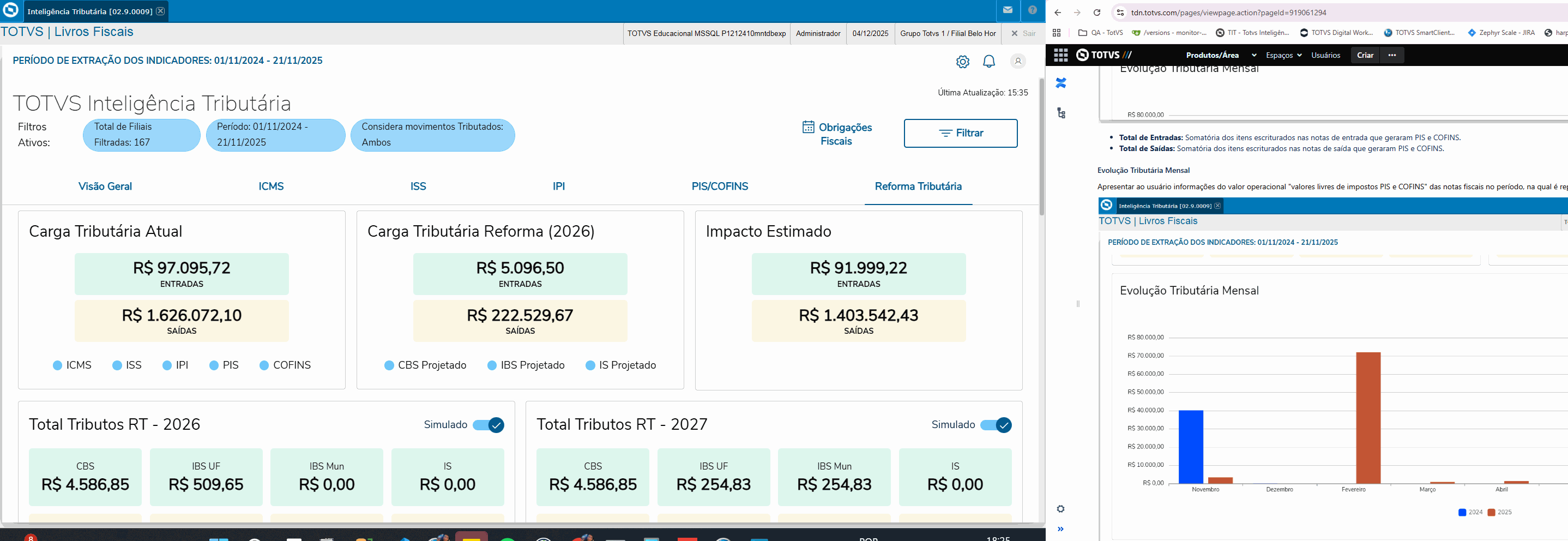Toggle the CBS Projetado legend item
The height and width of the screenshot is (541, 1568).
point(425,365)
